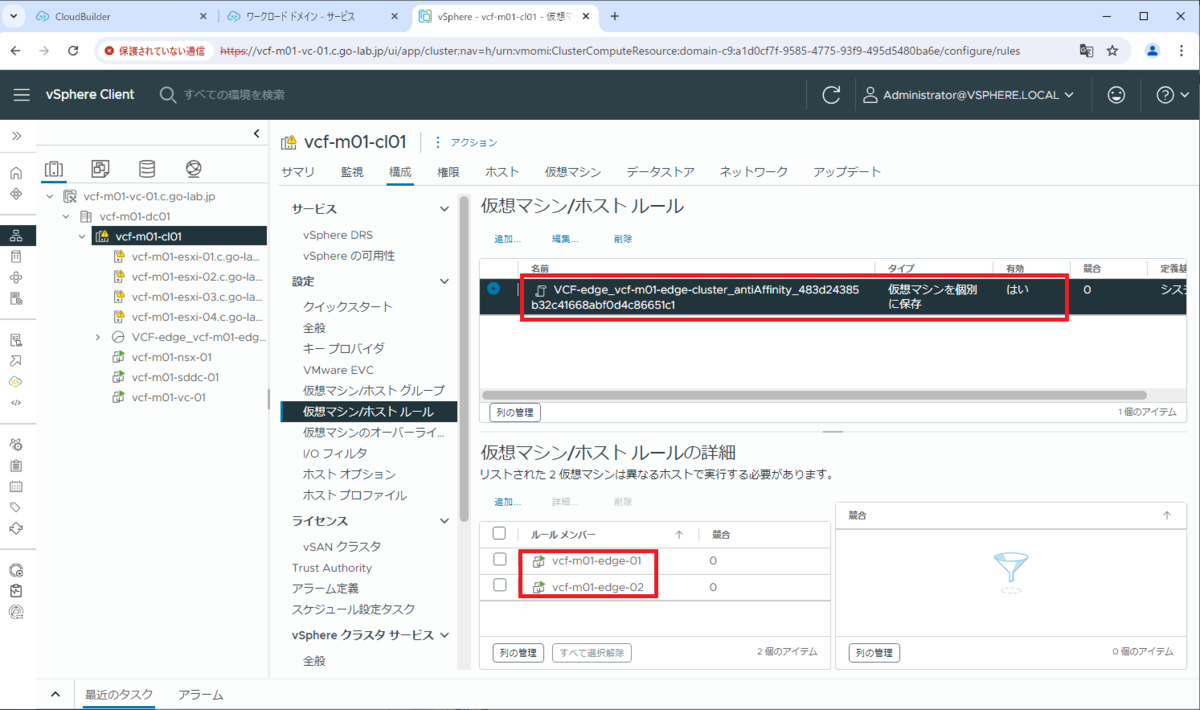This screenshot has width=1200, height=710.
Task: Collapse the サービス section
Action: pyautogui.click(x=445, y=209)
